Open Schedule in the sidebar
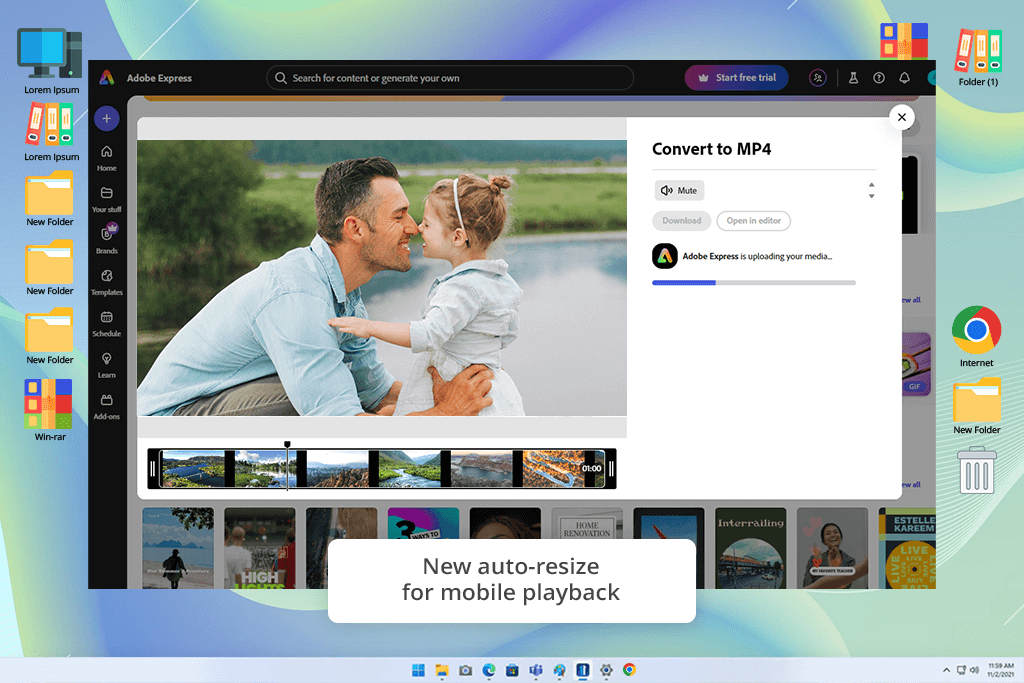 pyautogui.click(x=106, y=324)
